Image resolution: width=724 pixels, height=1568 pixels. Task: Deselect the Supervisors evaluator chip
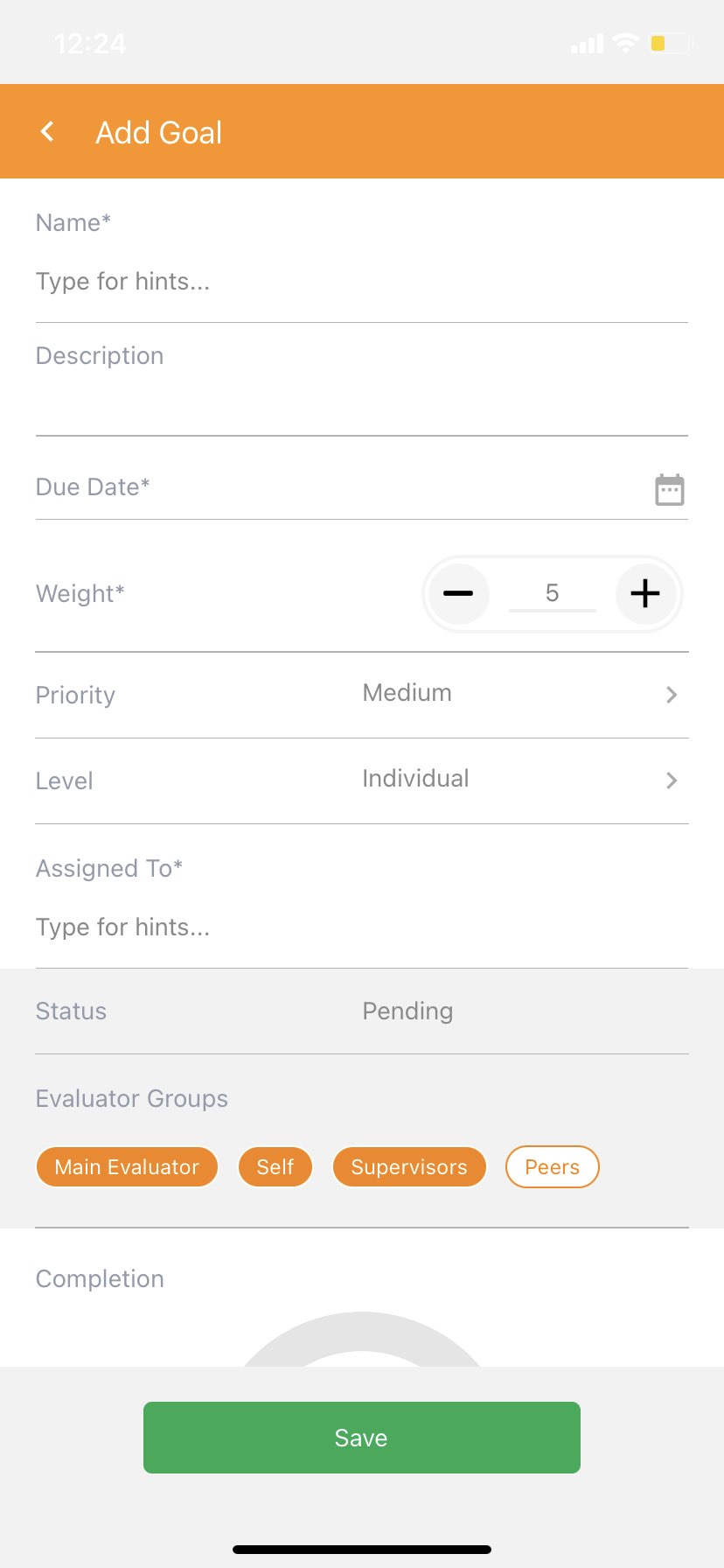coord(409,1167)
